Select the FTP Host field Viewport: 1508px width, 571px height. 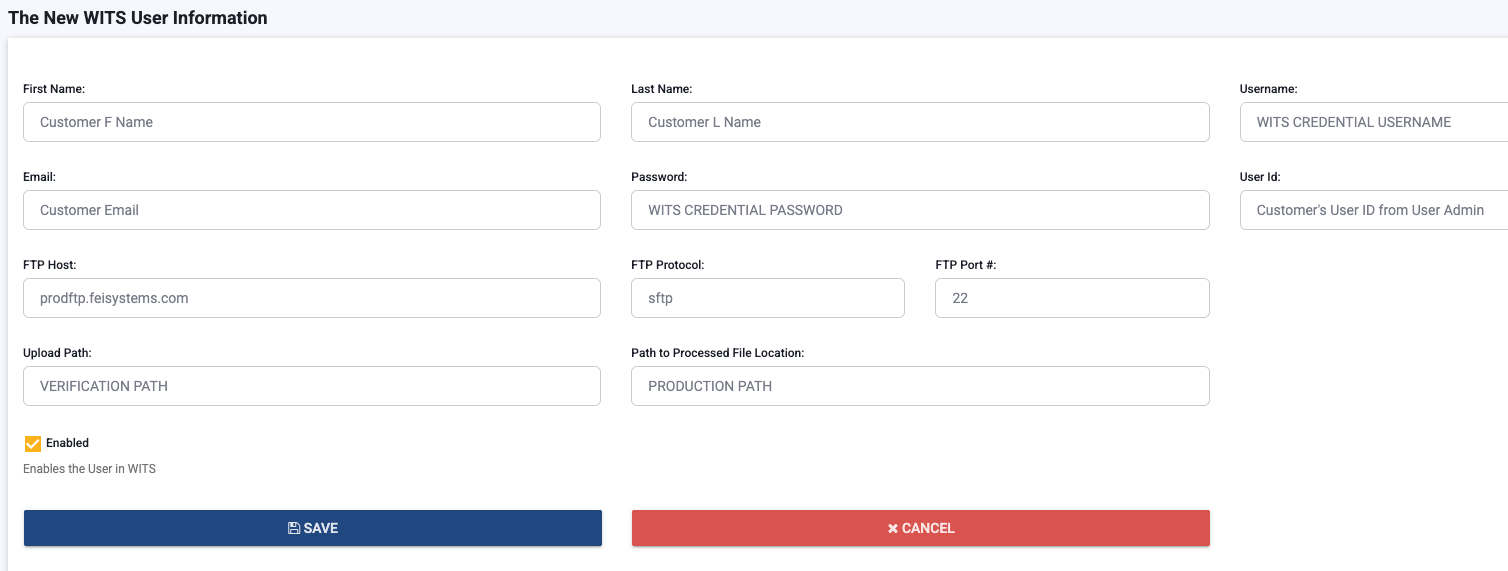[x=312, y=298]
